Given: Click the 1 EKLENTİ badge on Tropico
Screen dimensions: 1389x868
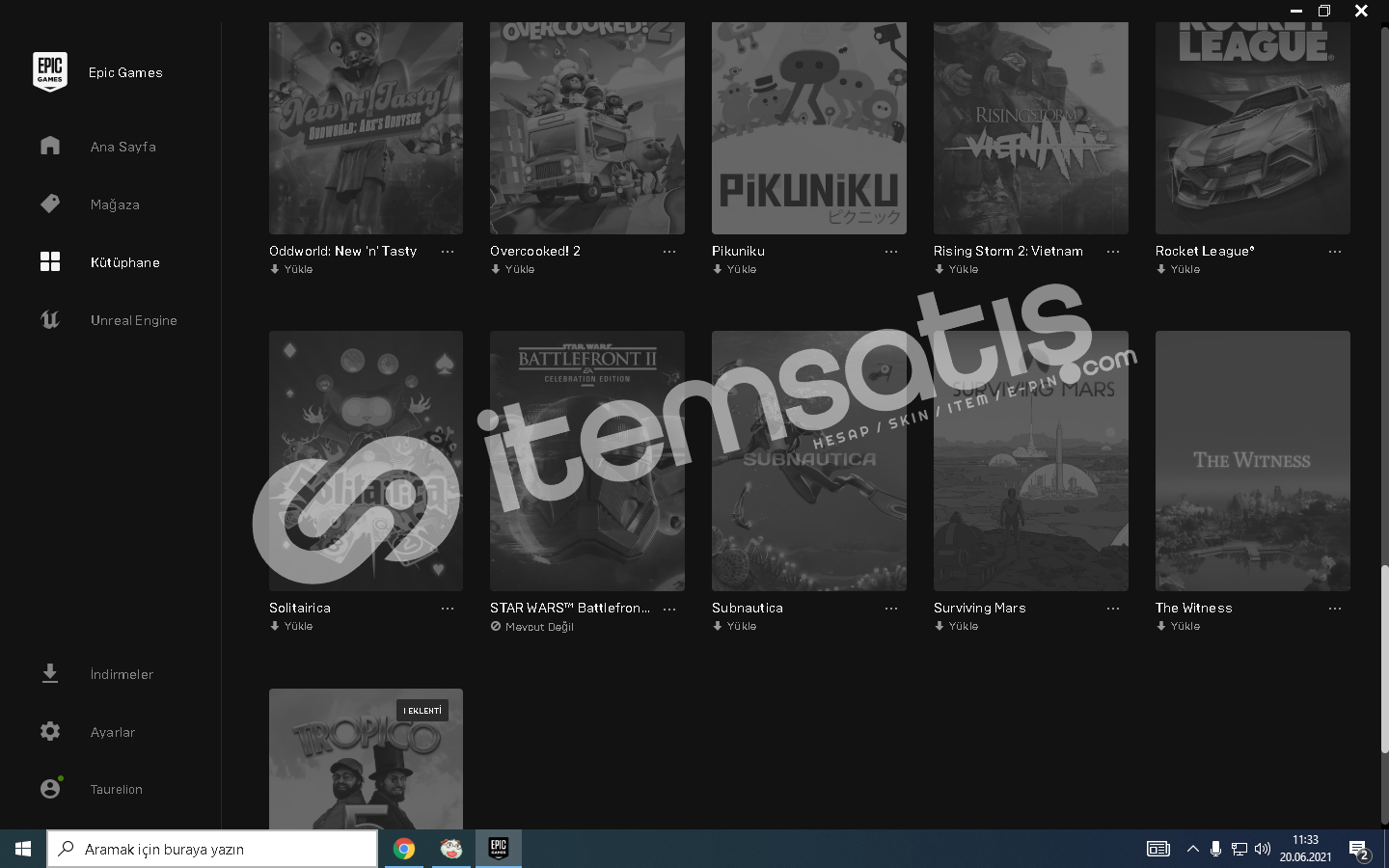Looking at the screenshot, I should click(422, 711).
